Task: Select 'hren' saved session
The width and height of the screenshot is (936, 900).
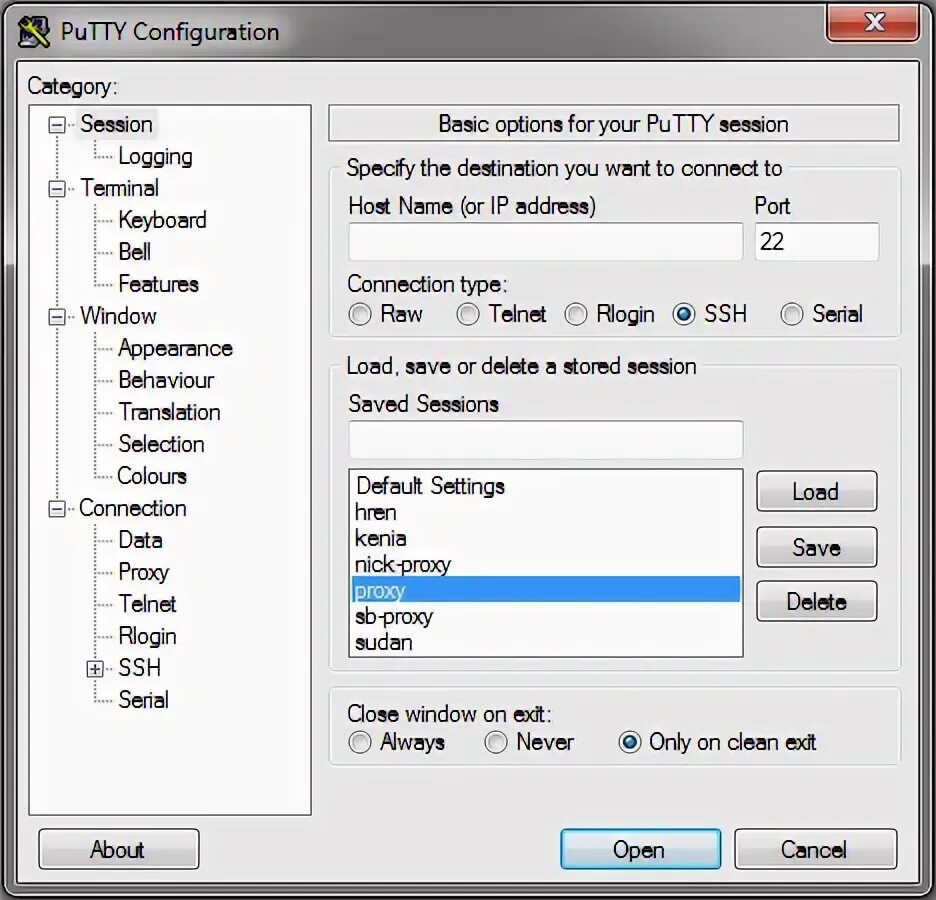Action: [x=546, y=512]
